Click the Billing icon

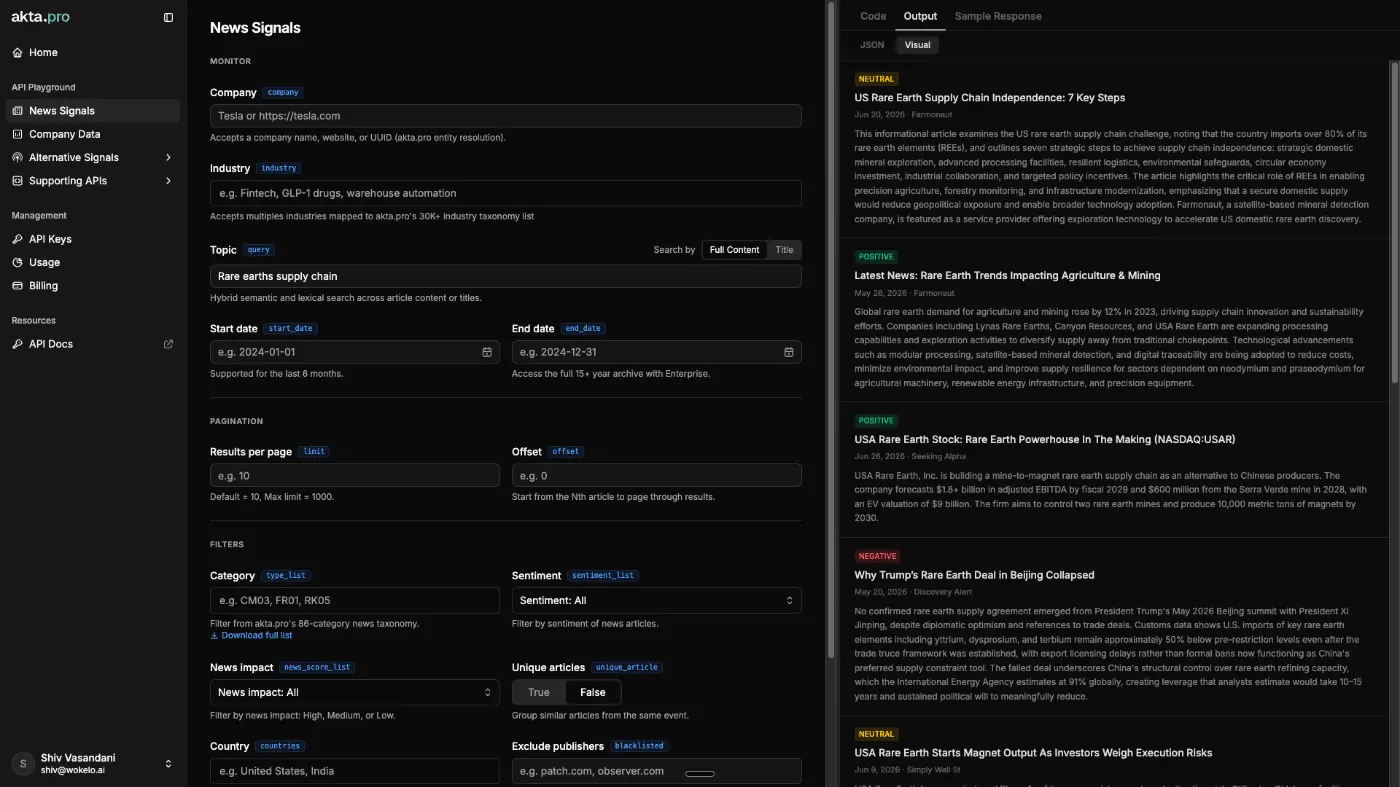[x=17, y=286]
